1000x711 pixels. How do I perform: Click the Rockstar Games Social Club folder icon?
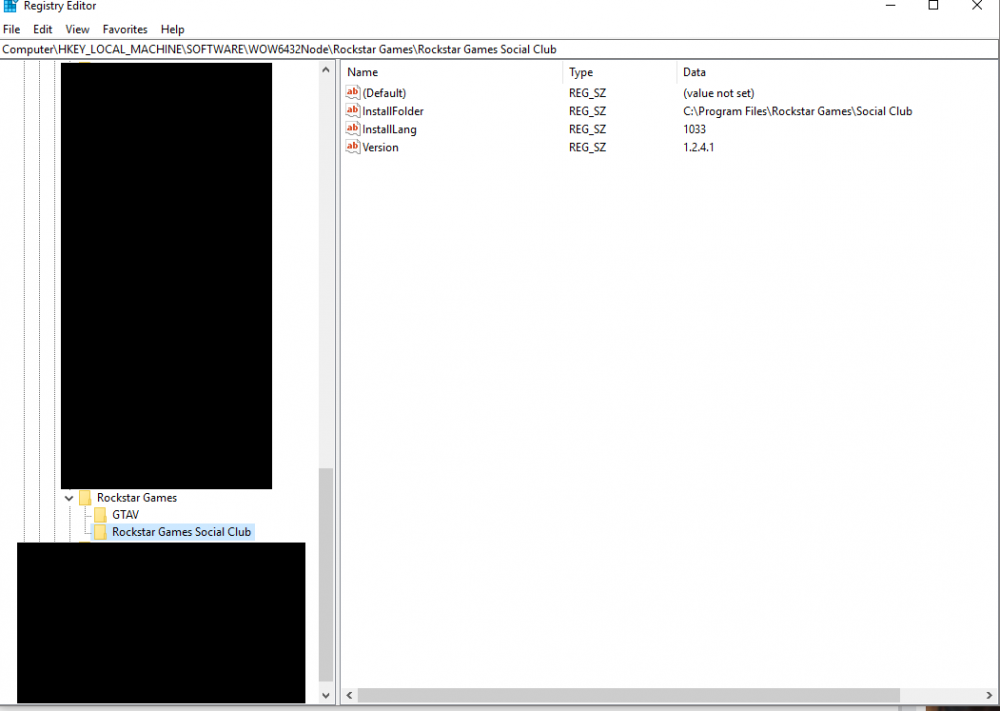point(100,532)
